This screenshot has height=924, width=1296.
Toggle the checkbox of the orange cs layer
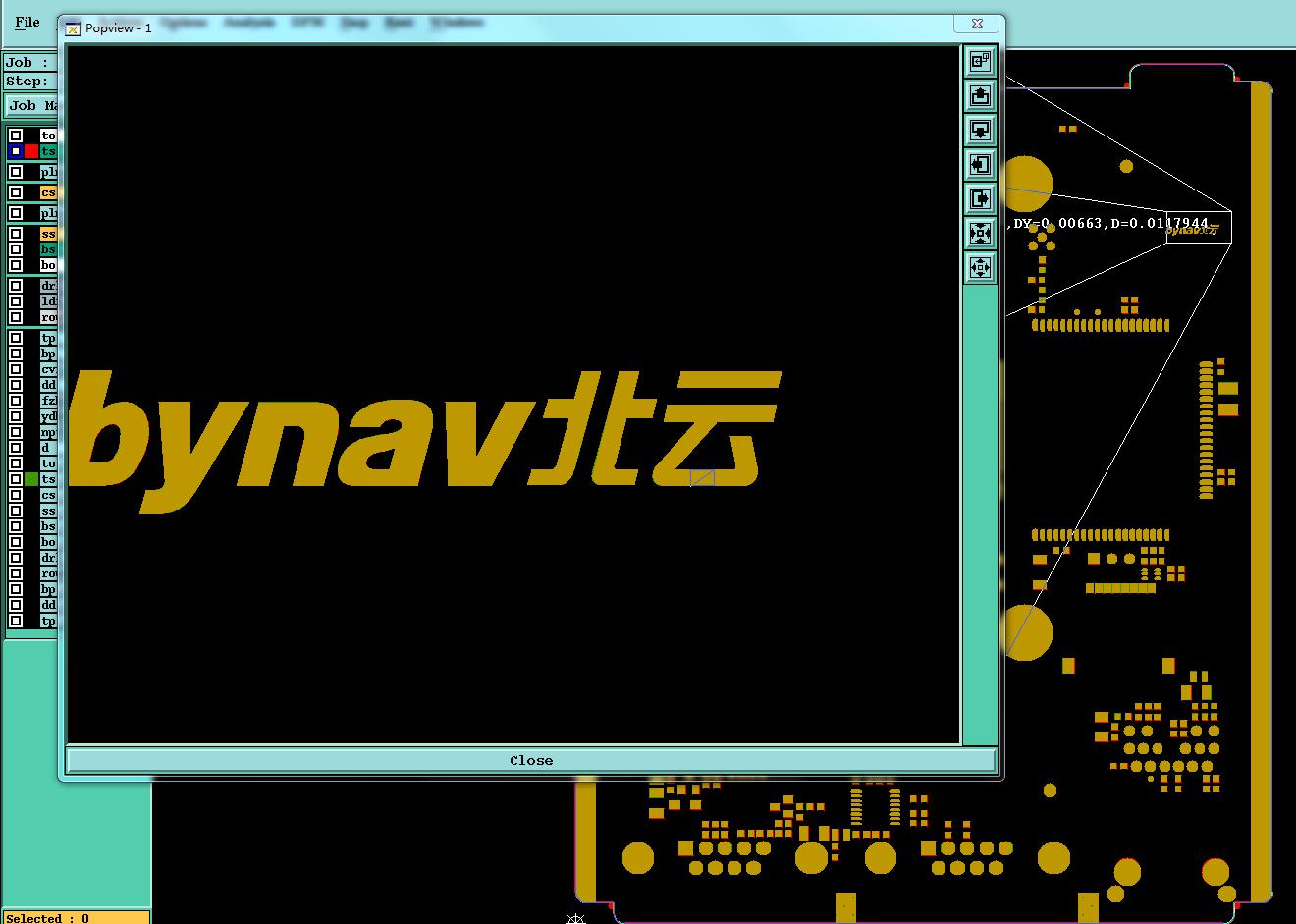pyautogui.click(x=16, y=192)
